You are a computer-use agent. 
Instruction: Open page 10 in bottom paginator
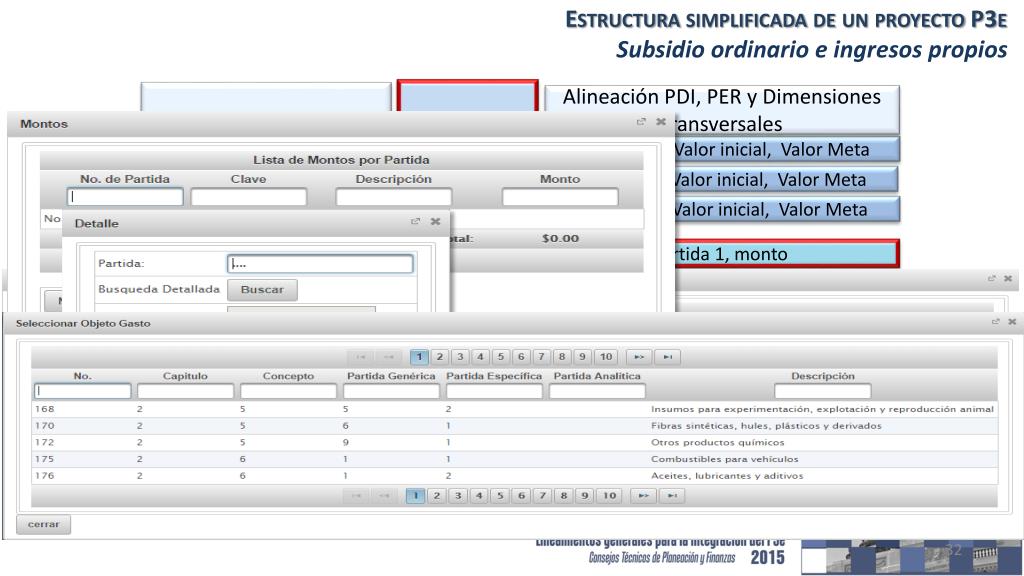tap(607, 495)
